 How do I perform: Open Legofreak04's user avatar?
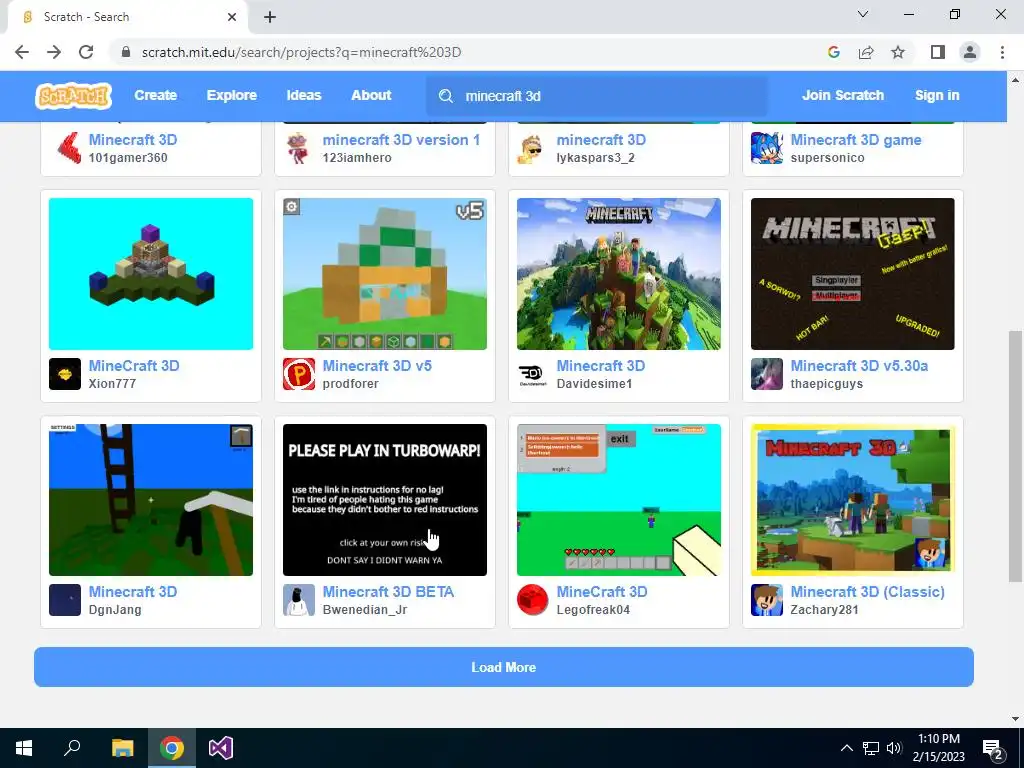tap(532, 600)
